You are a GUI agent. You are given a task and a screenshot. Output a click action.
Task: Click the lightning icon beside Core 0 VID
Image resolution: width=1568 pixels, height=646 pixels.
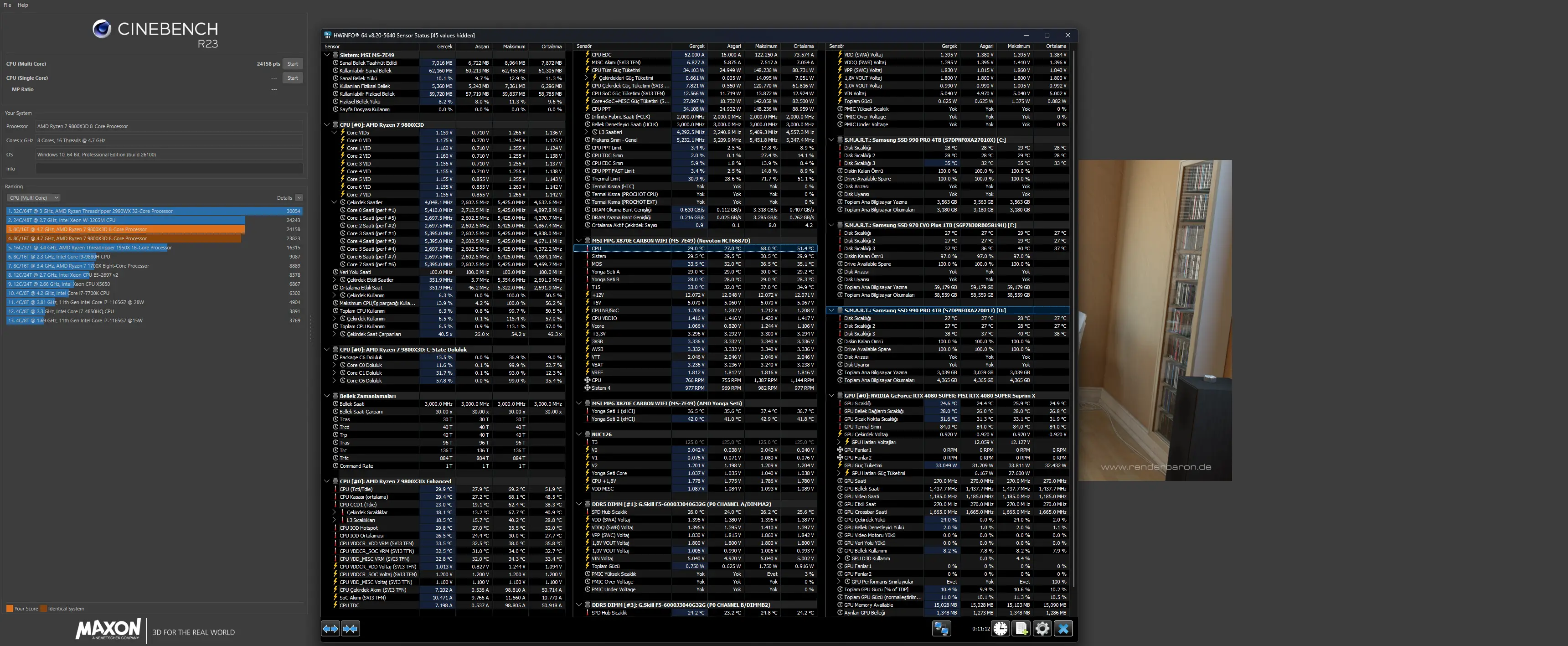pyautogui.click(x=343, y=140)
